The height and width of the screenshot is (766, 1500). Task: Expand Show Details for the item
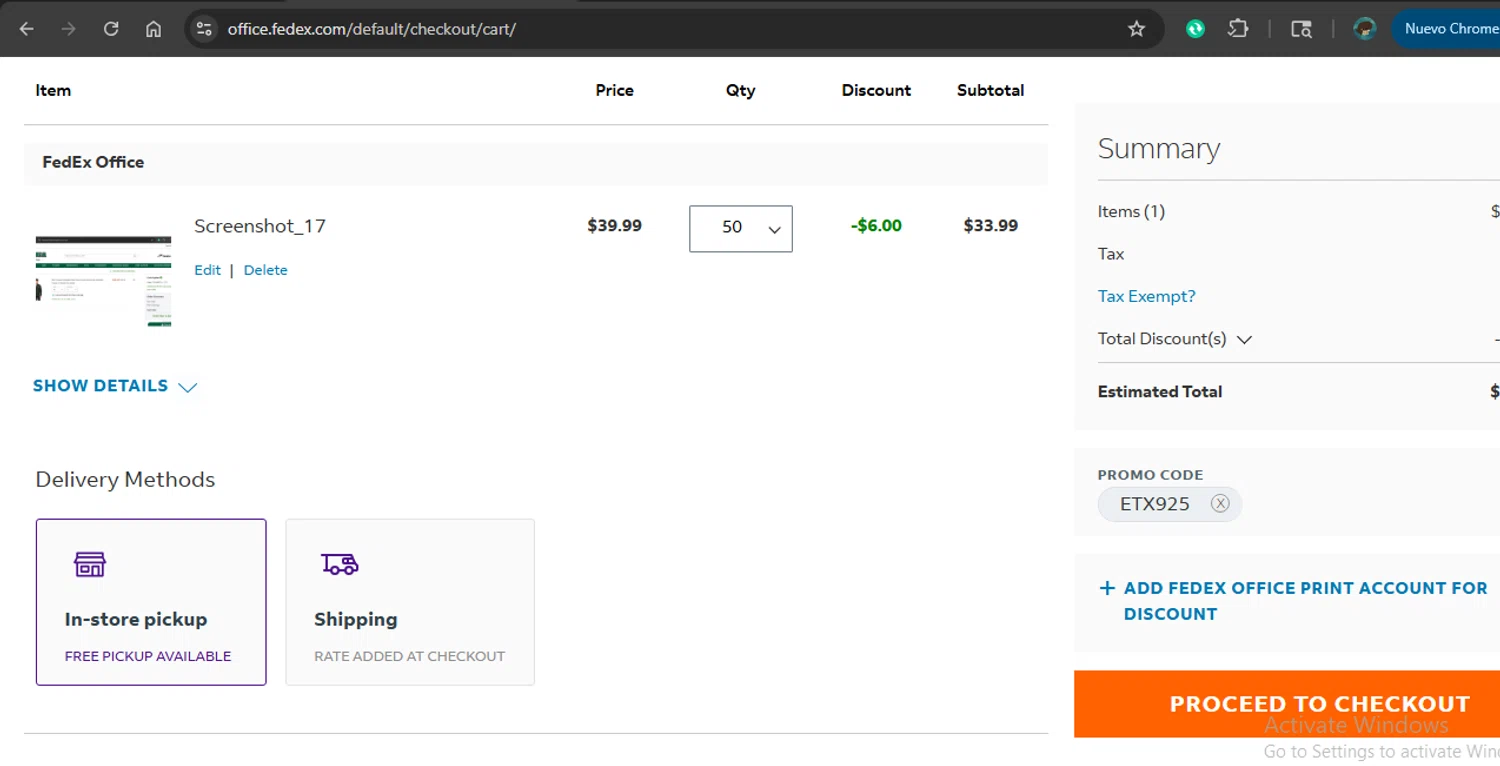point(115,386)
